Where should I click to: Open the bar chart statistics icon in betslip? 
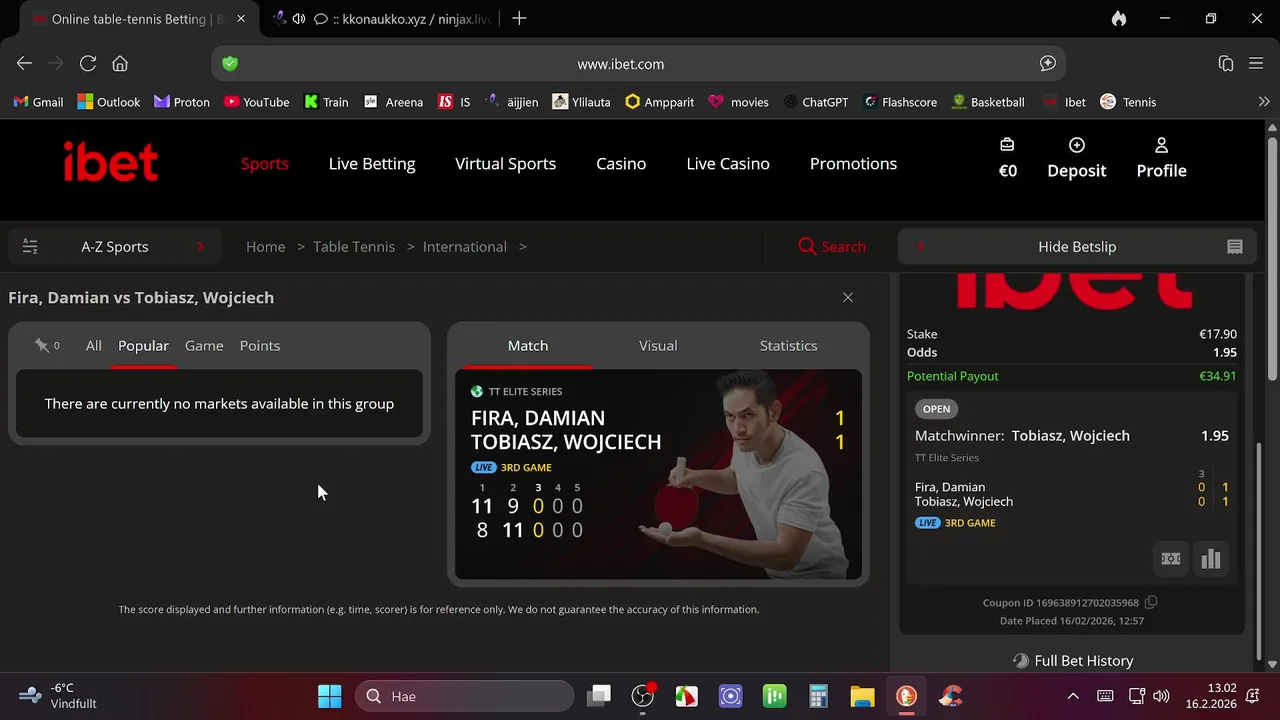click(x=1211, y=559)
